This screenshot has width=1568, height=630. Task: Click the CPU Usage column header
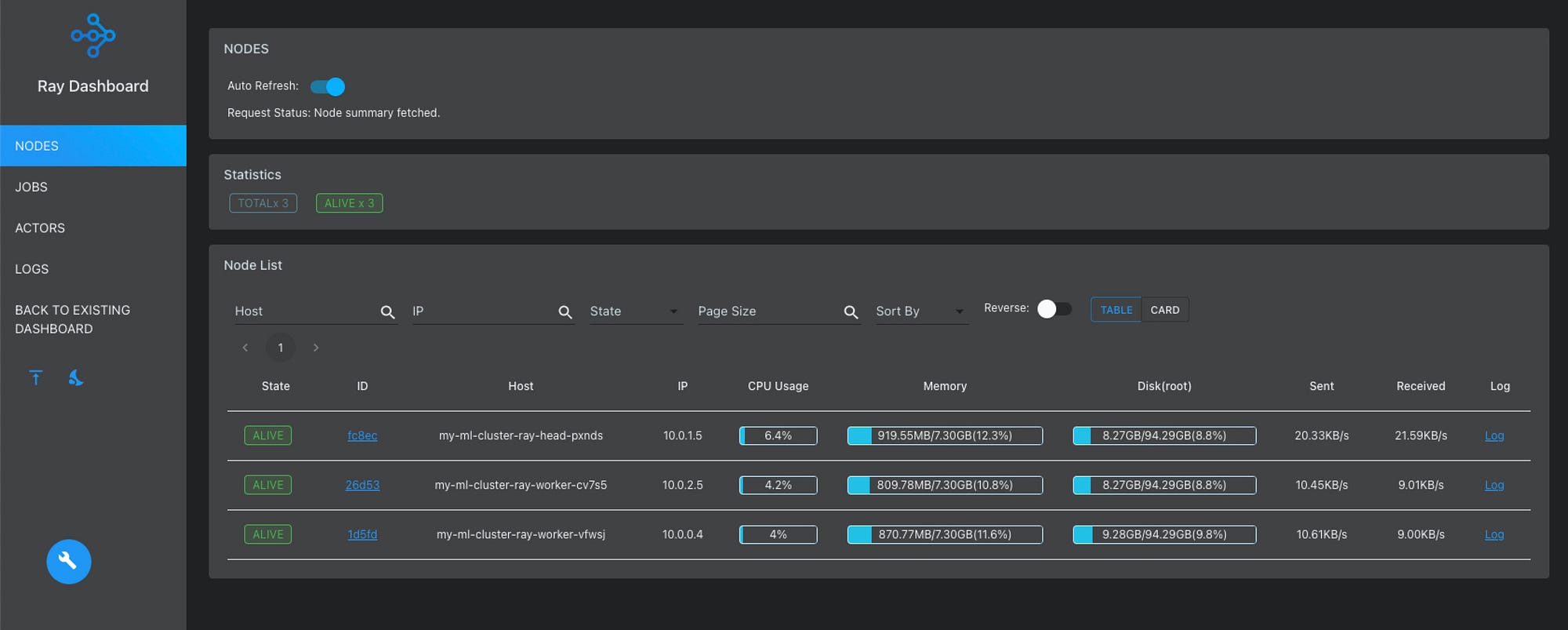tap(778, 386)
